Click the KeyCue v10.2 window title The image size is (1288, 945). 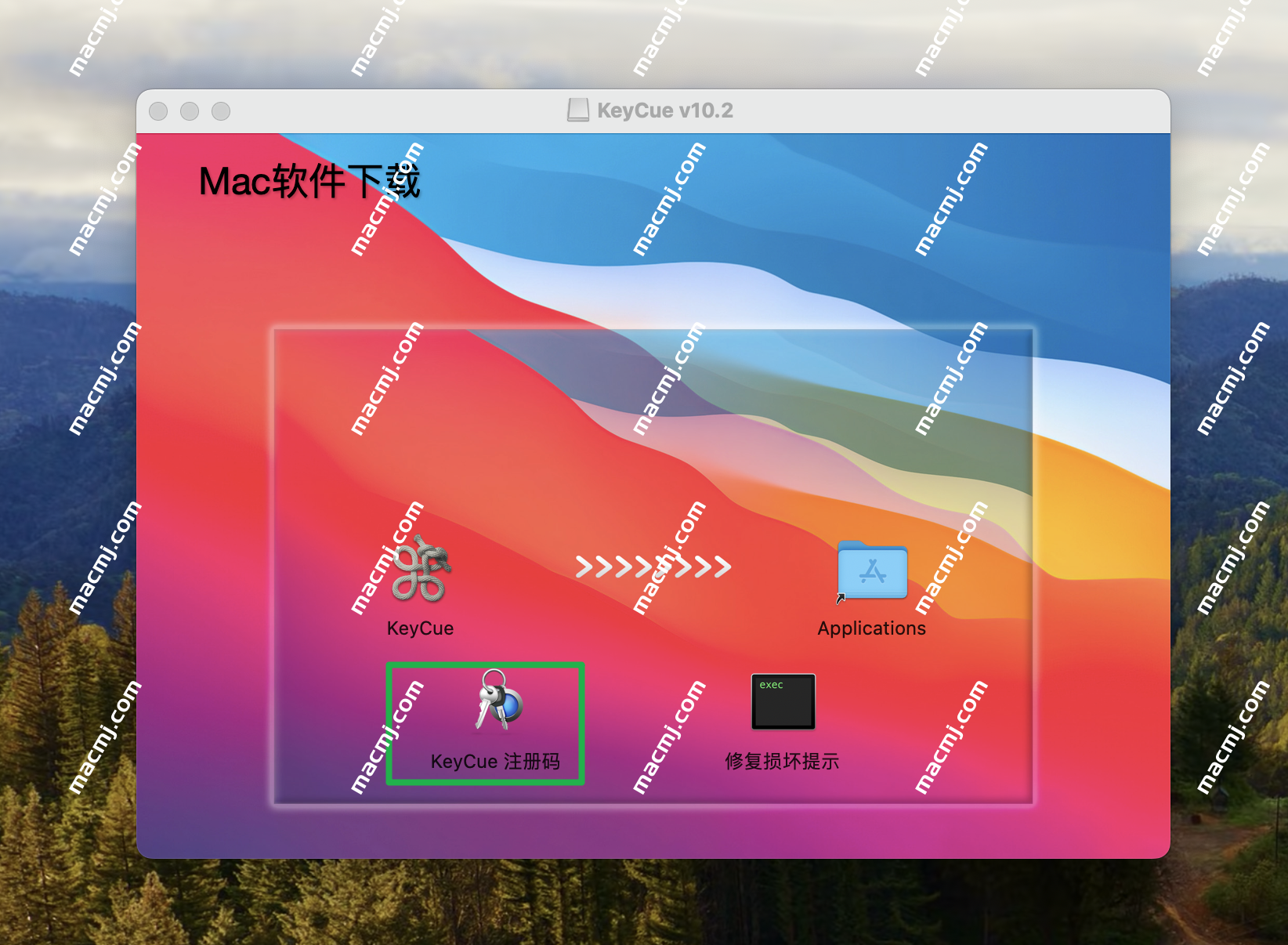click(x=665, y=110)
